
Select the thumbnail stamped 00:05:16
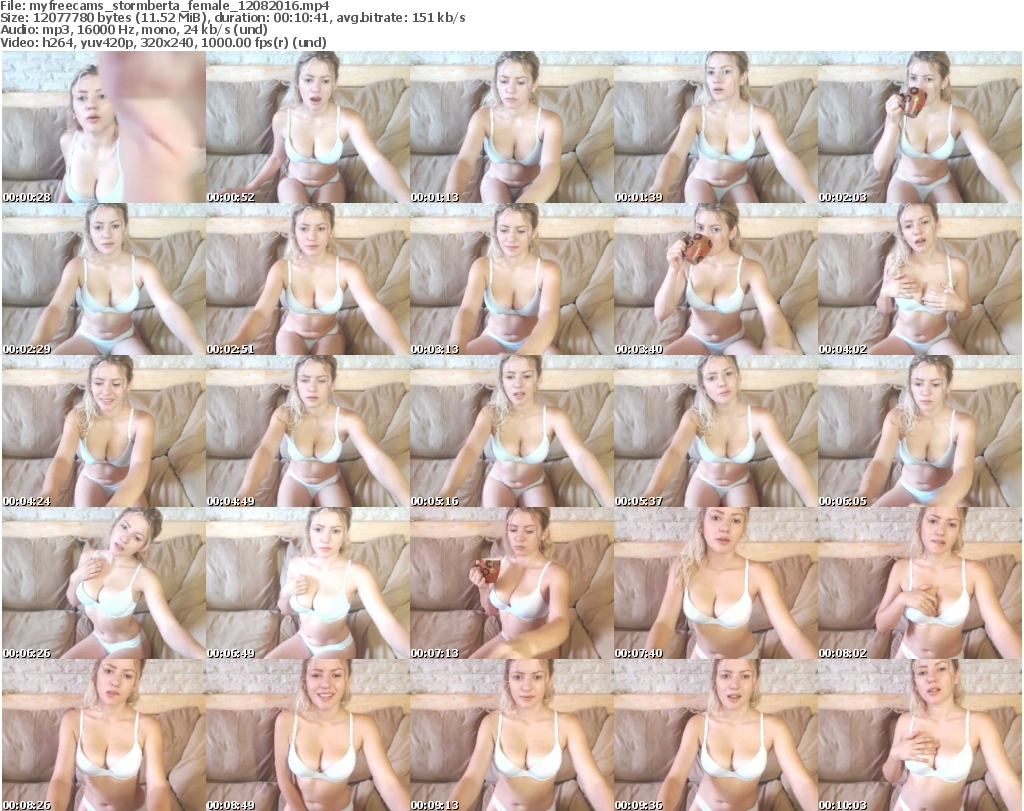(511, 431)
